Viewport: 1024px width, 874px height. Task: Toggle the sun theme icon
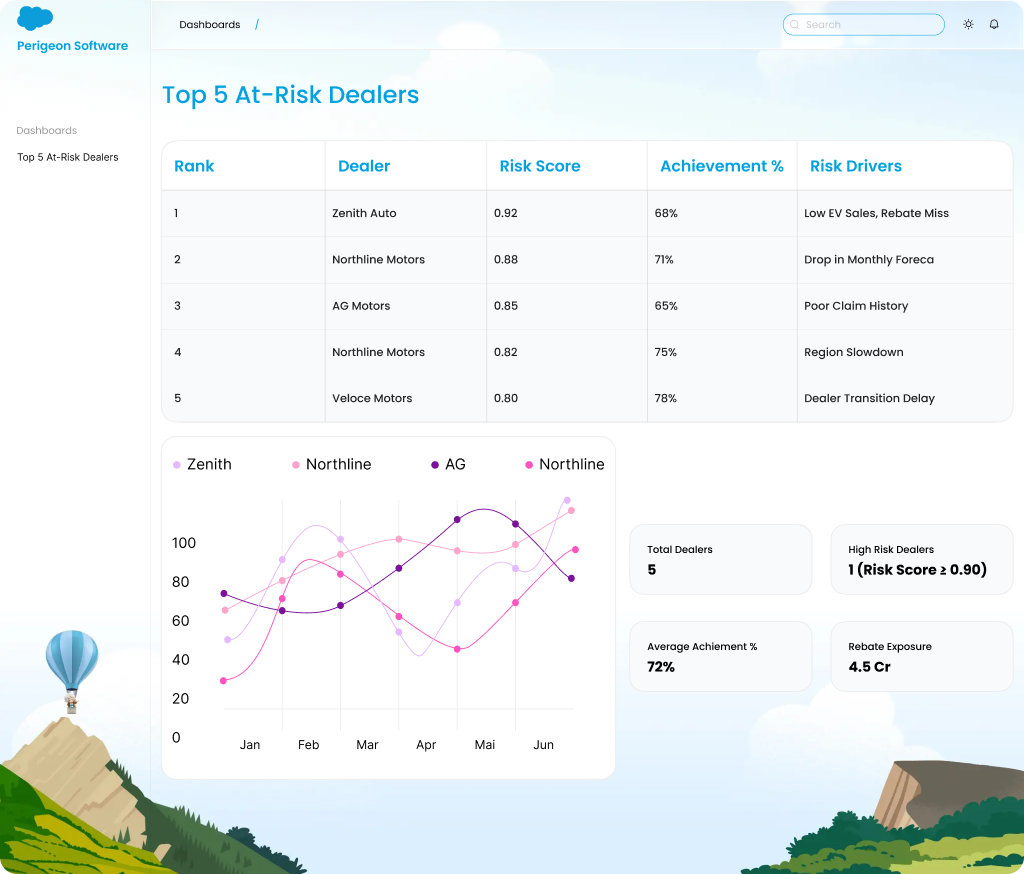pos(968,24)
